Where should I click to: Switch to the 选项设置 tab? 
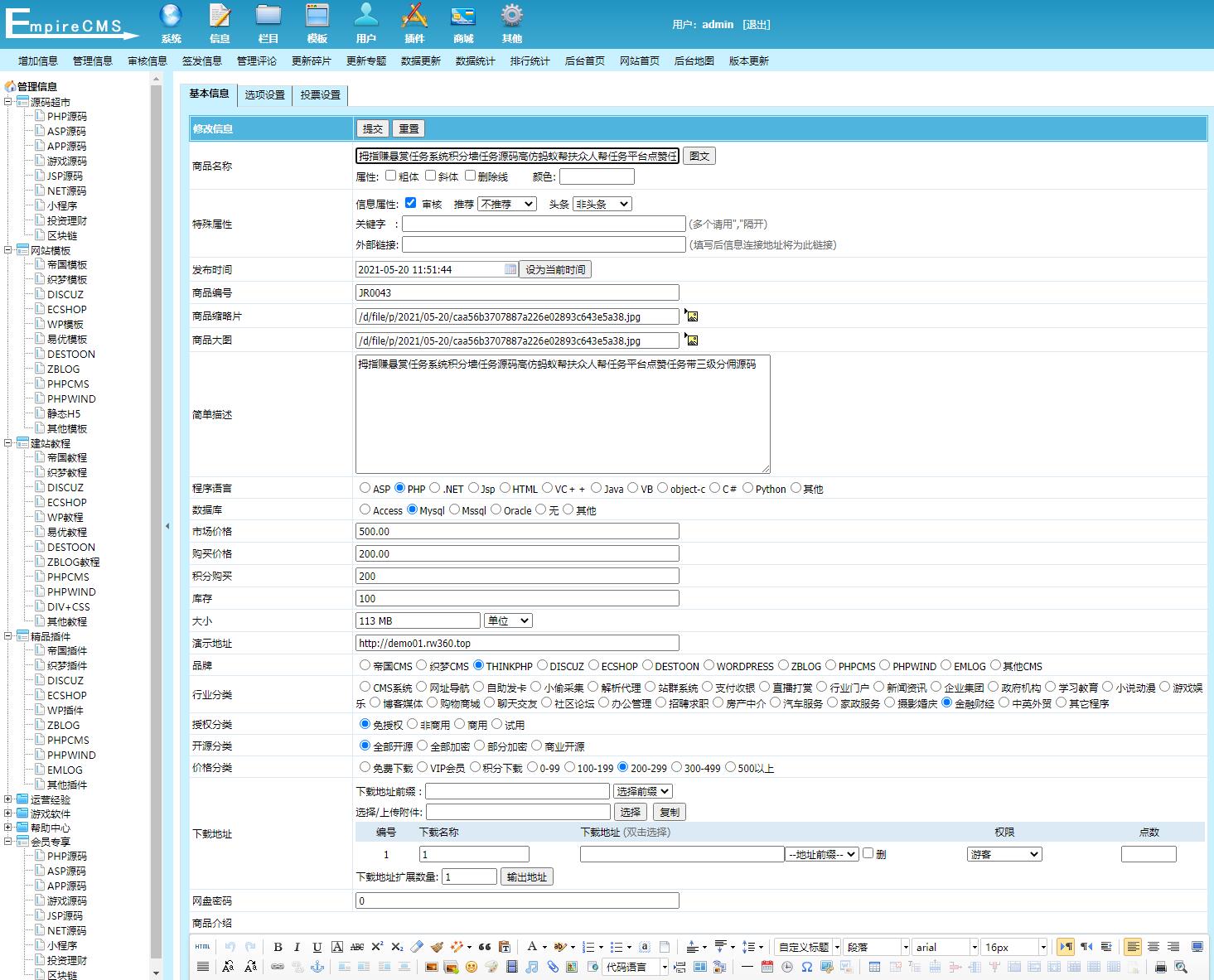tap(264, 95)
